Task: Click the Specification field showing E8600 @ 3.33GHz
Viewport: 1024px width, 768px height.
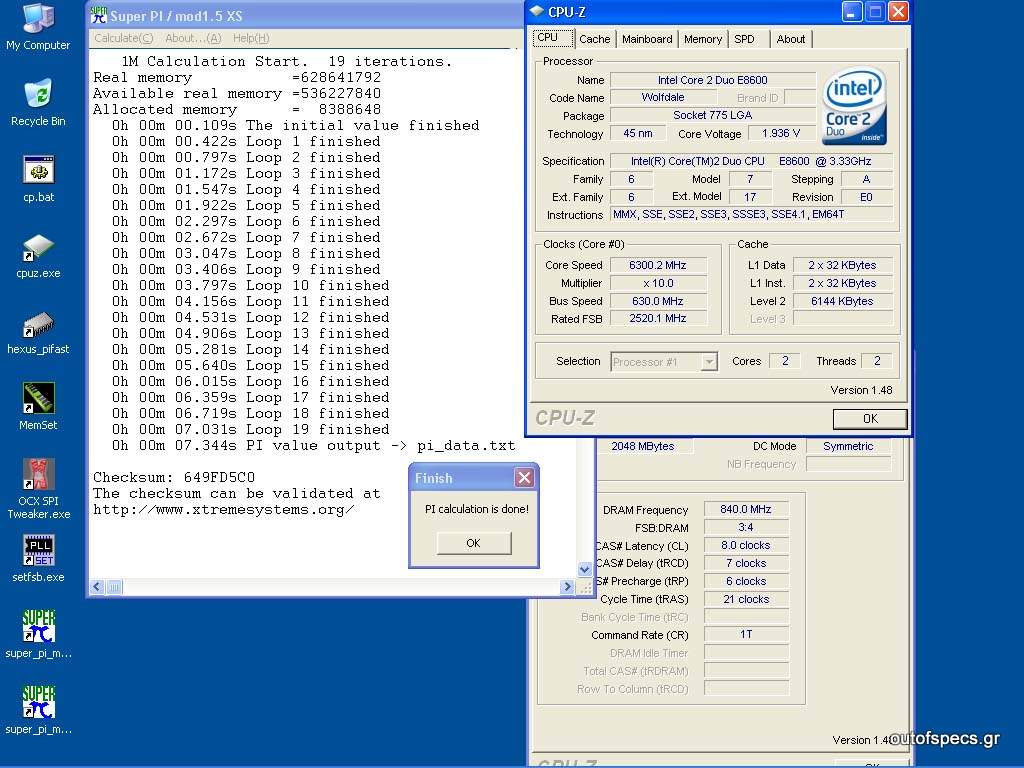Action: click(751, 161)
